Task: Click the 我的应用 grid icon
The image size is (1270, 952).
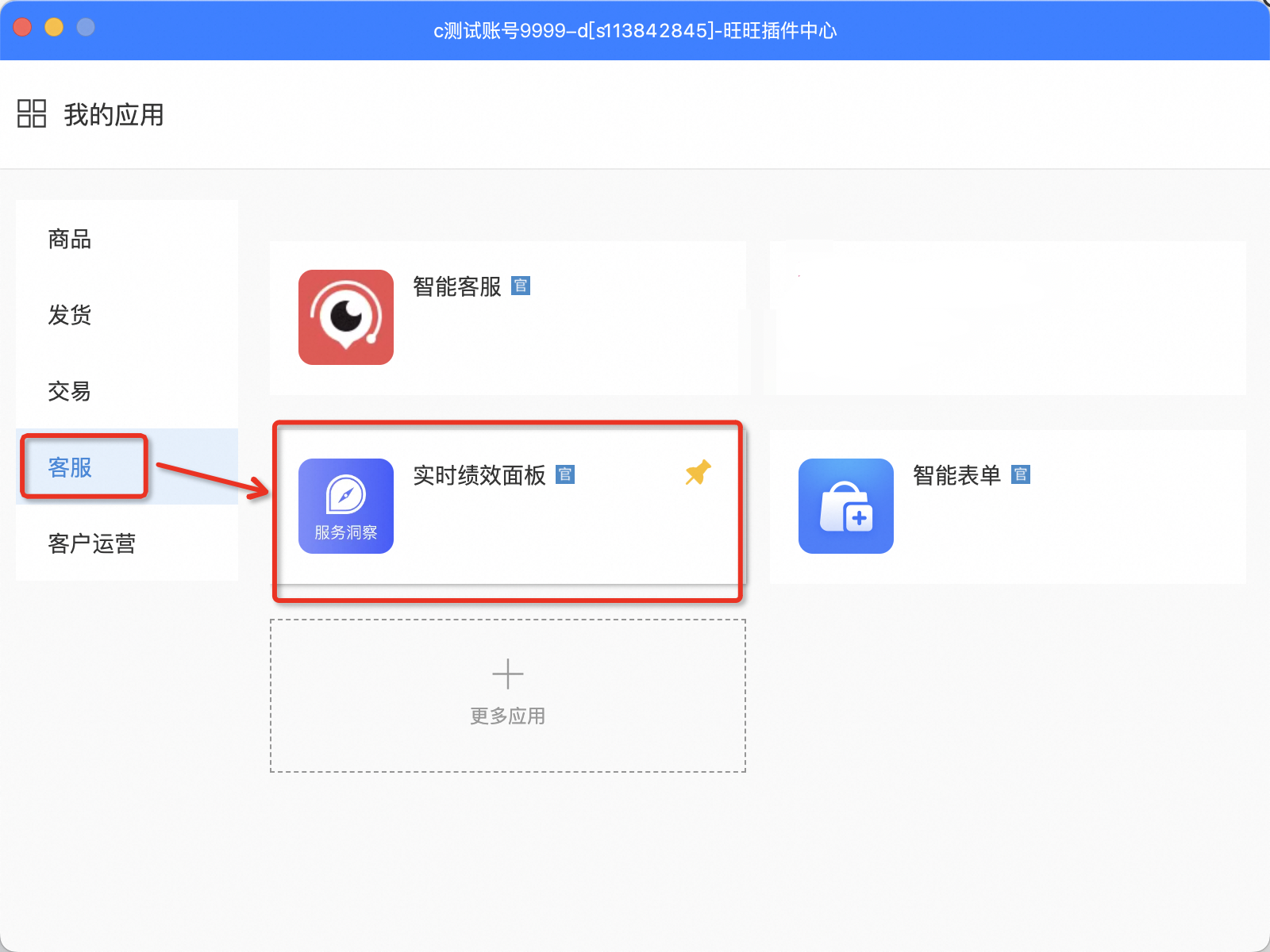Action: tap(32, 113)
